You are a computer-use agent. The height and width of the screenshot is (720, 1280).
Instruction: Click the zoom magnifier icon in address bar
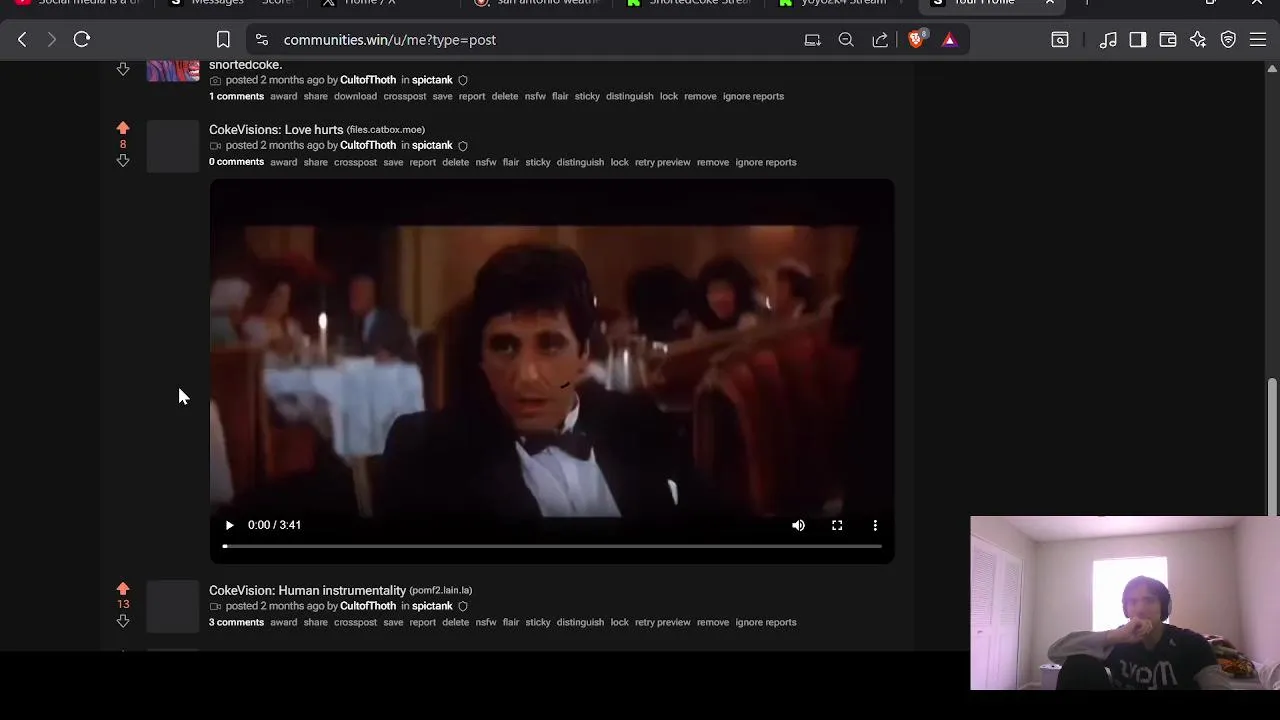(846, 40)
